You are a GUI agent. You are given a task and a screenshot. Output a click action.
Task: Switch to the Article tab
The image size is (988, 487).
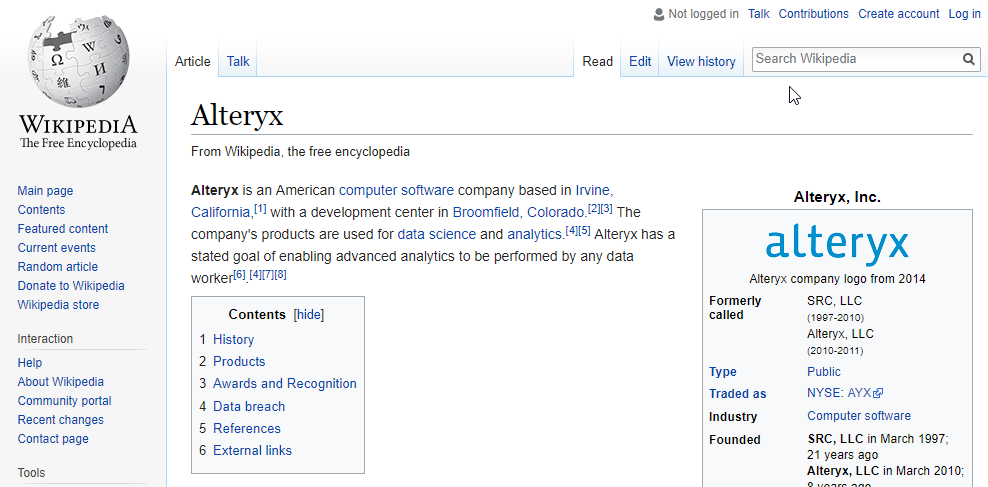tap(192, 61)
